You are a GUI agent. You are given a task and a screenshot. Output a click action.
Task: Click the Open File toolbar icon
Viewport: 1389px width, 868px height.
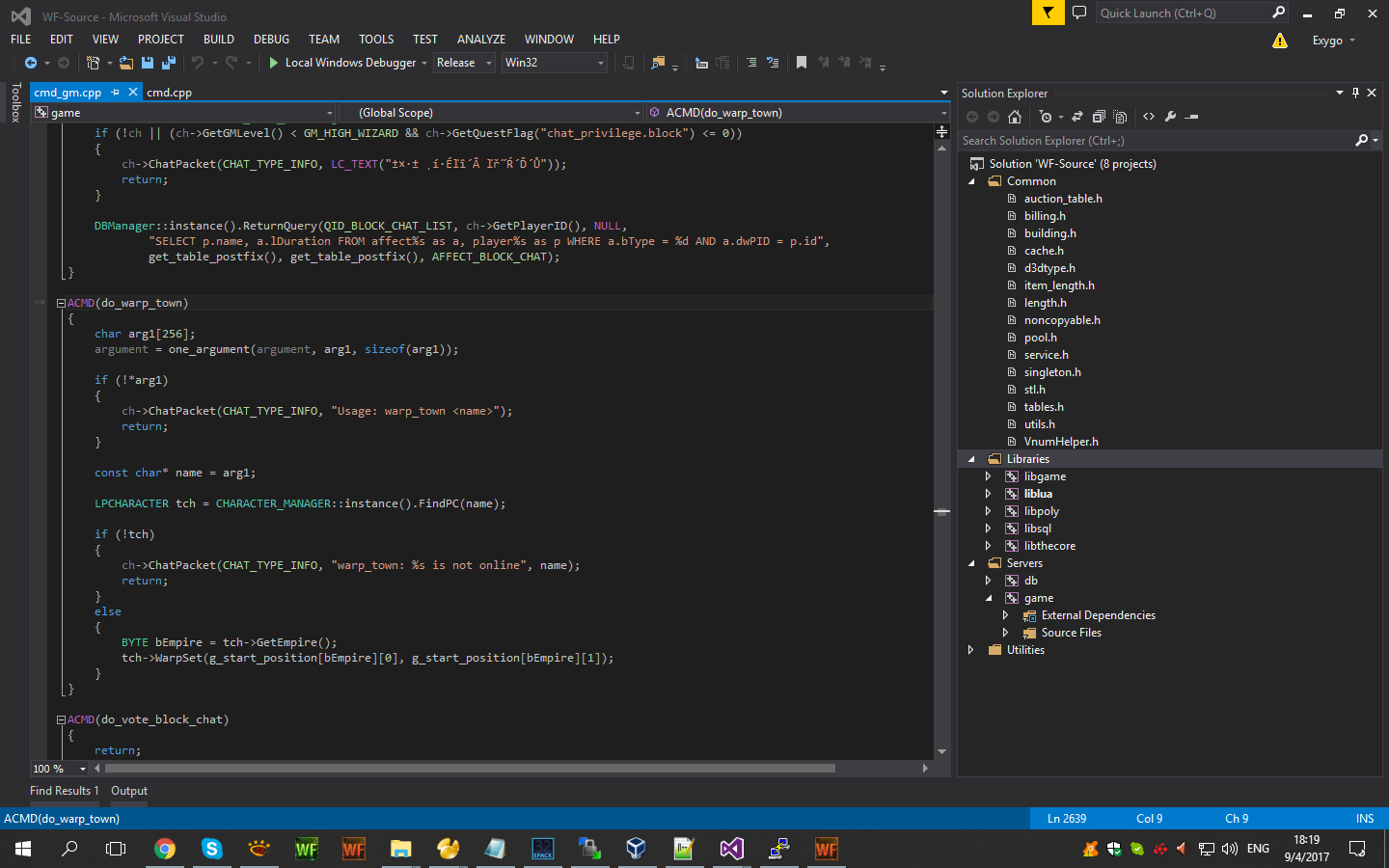[x=126, y=63]
